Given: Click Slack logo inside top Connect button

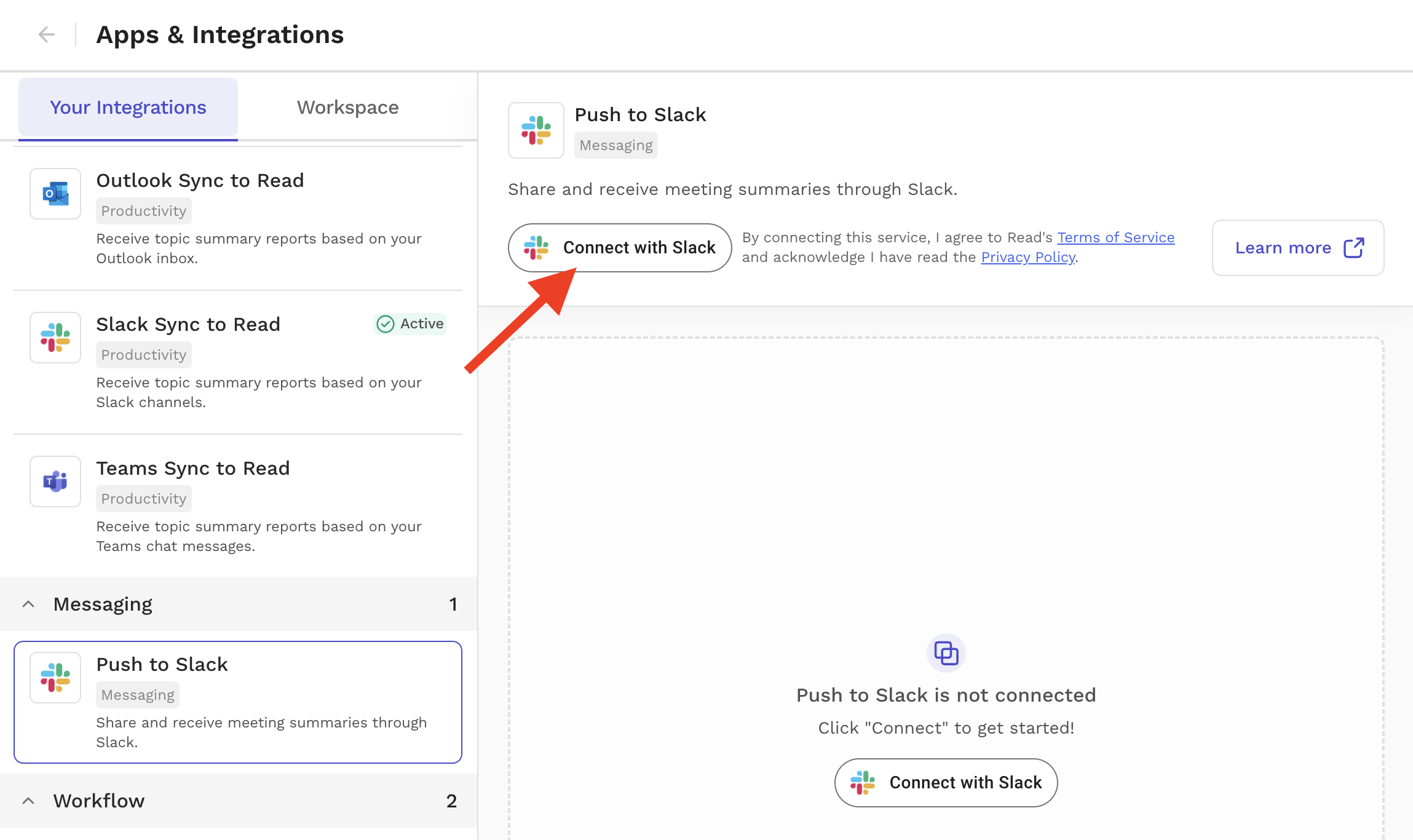Looking at the screenshot, I should (x=536, y=248).
